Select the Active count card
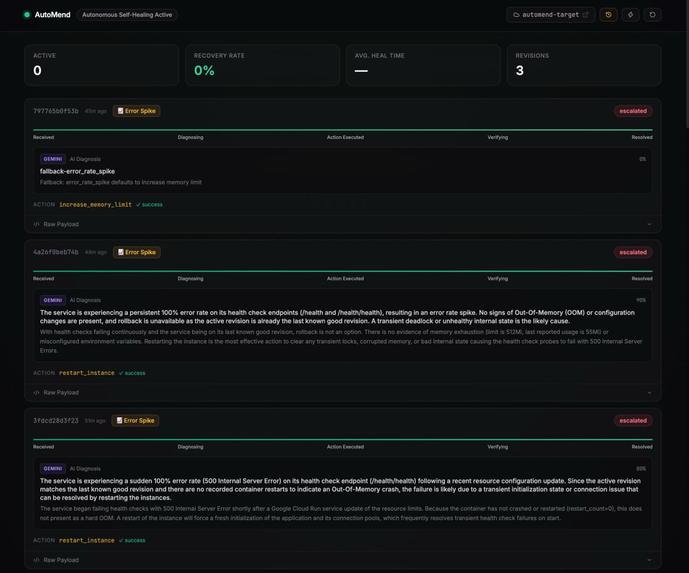 102,65
